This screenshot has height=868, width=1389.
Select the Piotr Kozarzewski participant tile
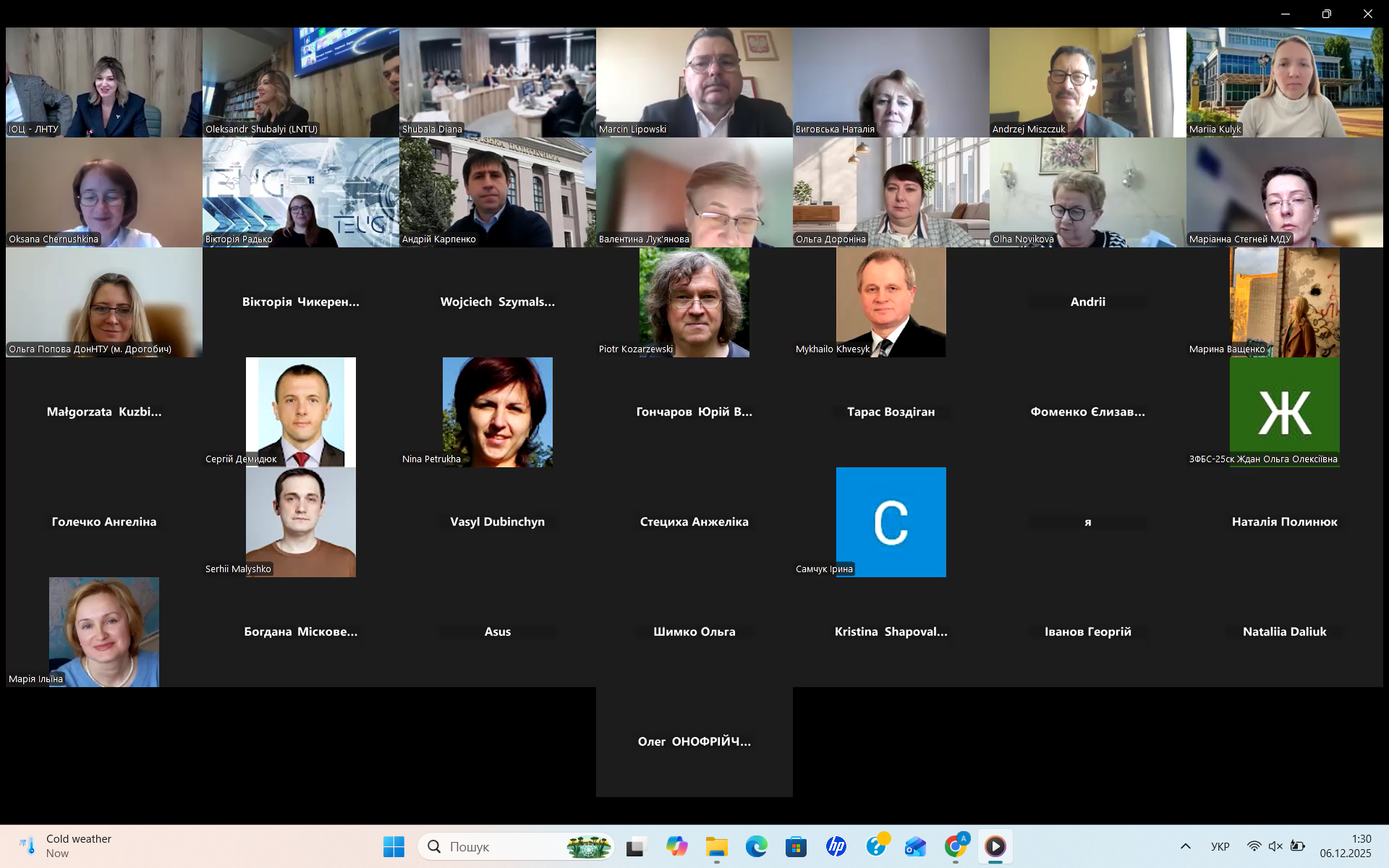coord(694,302)
